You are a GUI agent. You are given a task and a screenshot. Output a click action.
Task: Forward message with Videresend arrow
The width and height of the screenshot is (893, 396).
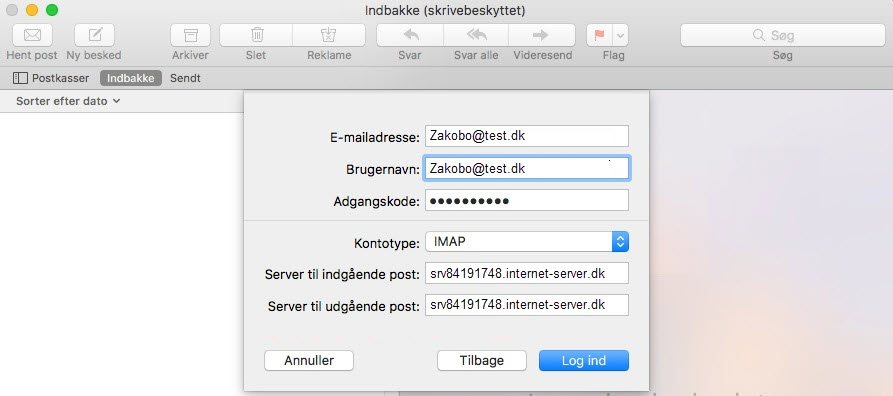(x=542, y=35)
